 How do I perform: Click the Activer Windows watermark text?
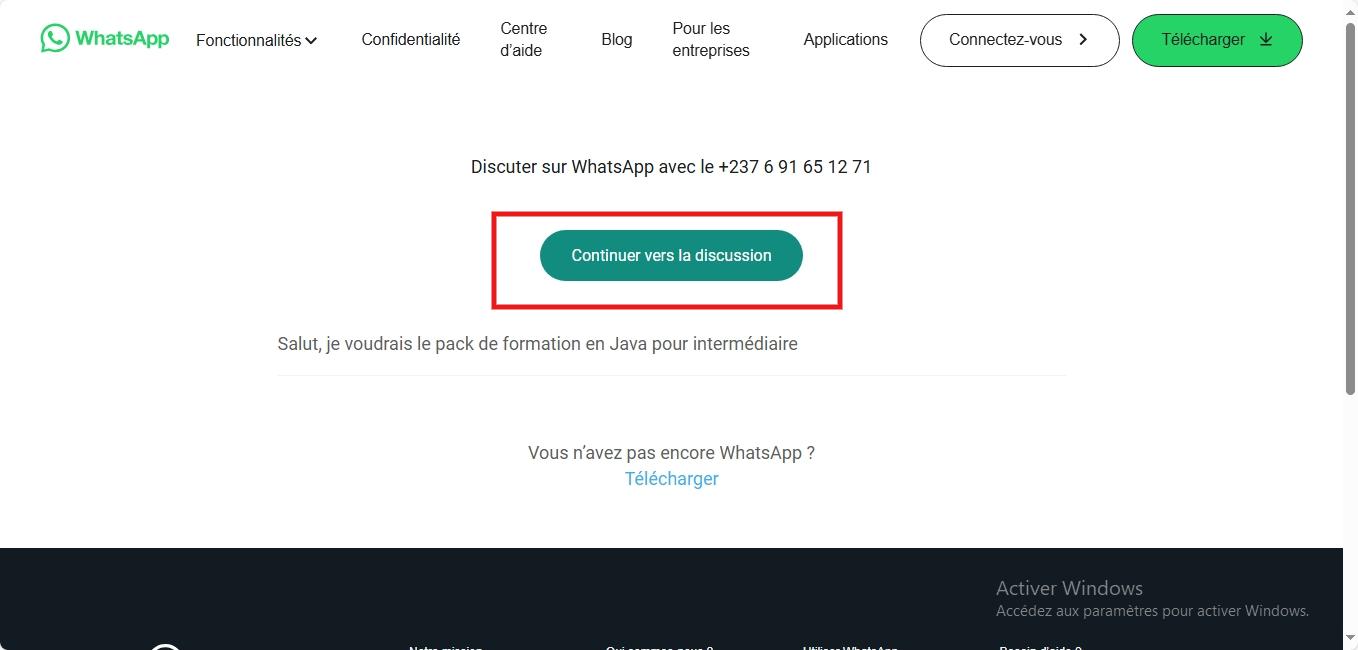(1069, 588)
